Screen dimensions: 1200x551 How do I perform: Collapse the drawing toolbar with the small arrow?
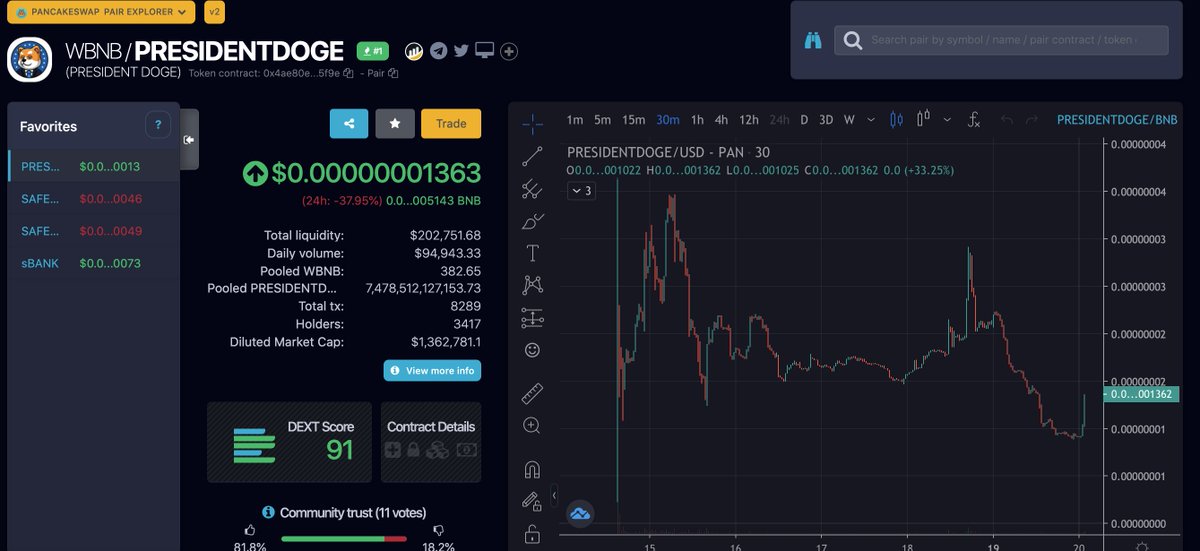[555, 496]
